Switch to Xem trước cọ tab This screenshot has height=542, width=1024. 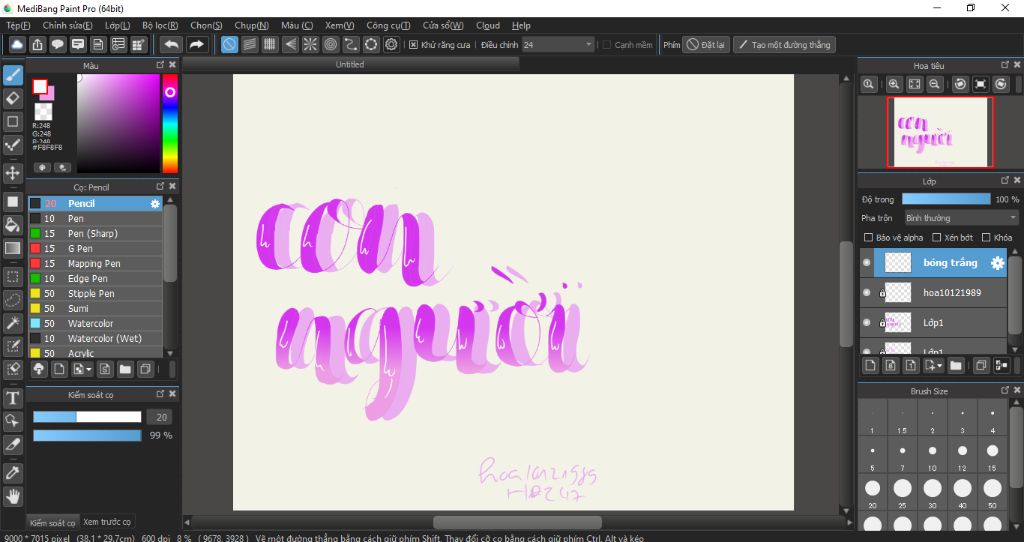[106, 522]
